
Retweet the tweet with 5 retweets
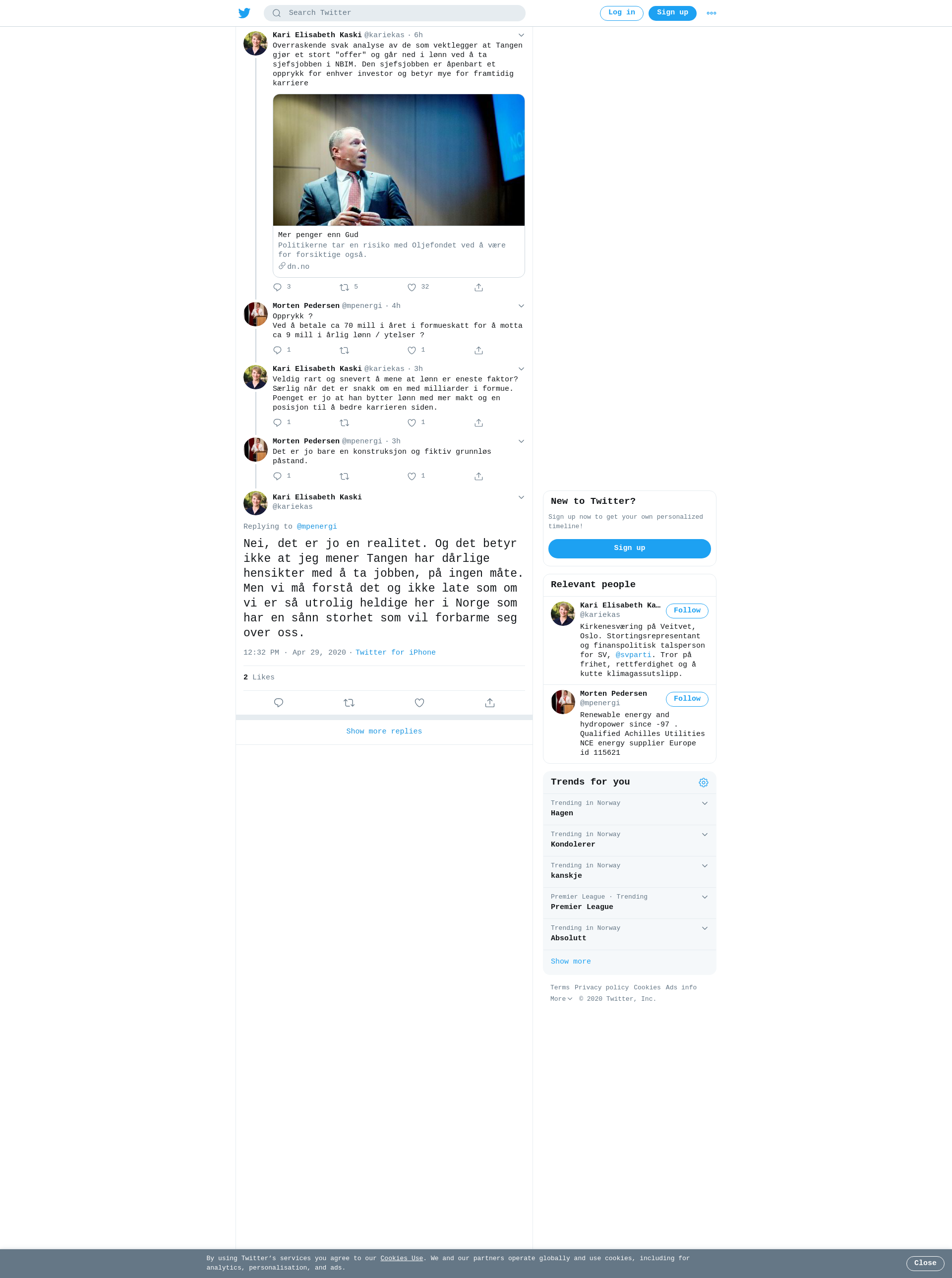click(x=344, y=287)
